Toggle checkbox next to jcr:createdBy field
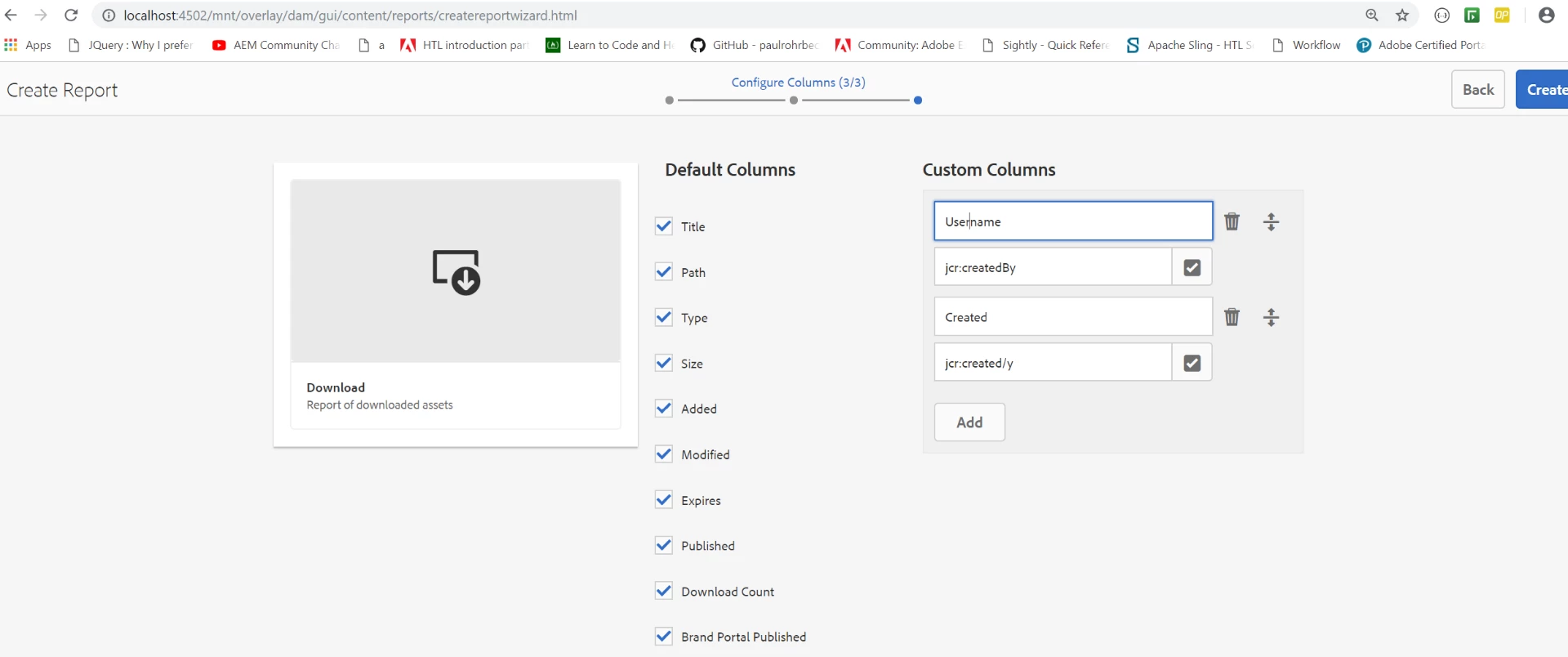The height and width of the screenshot is (657, 1568). pos(1192,267)
